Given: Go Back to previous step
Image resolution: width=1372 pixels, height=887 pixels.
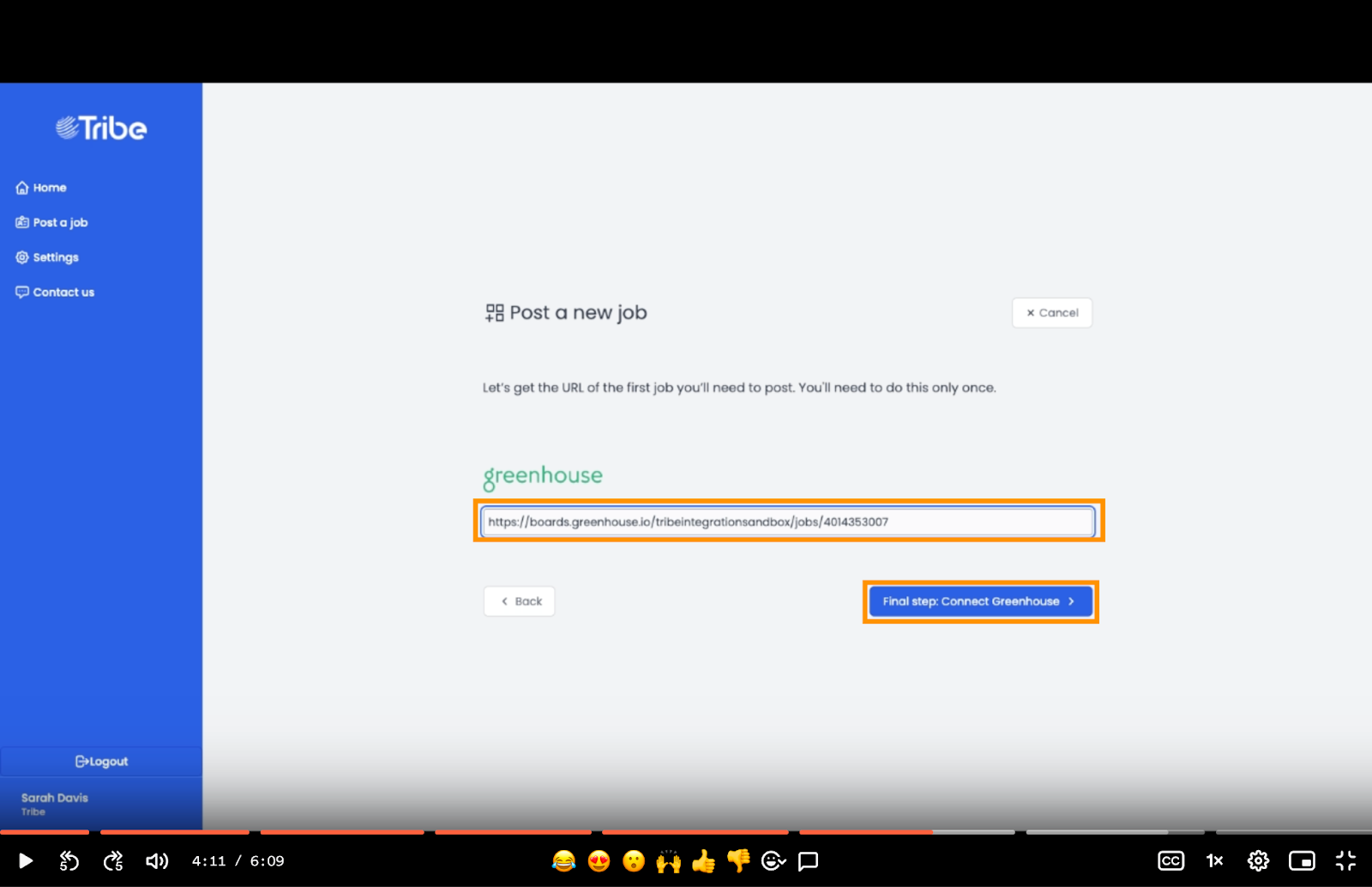Looking at the screenshot, I should [x=520, y=601].
